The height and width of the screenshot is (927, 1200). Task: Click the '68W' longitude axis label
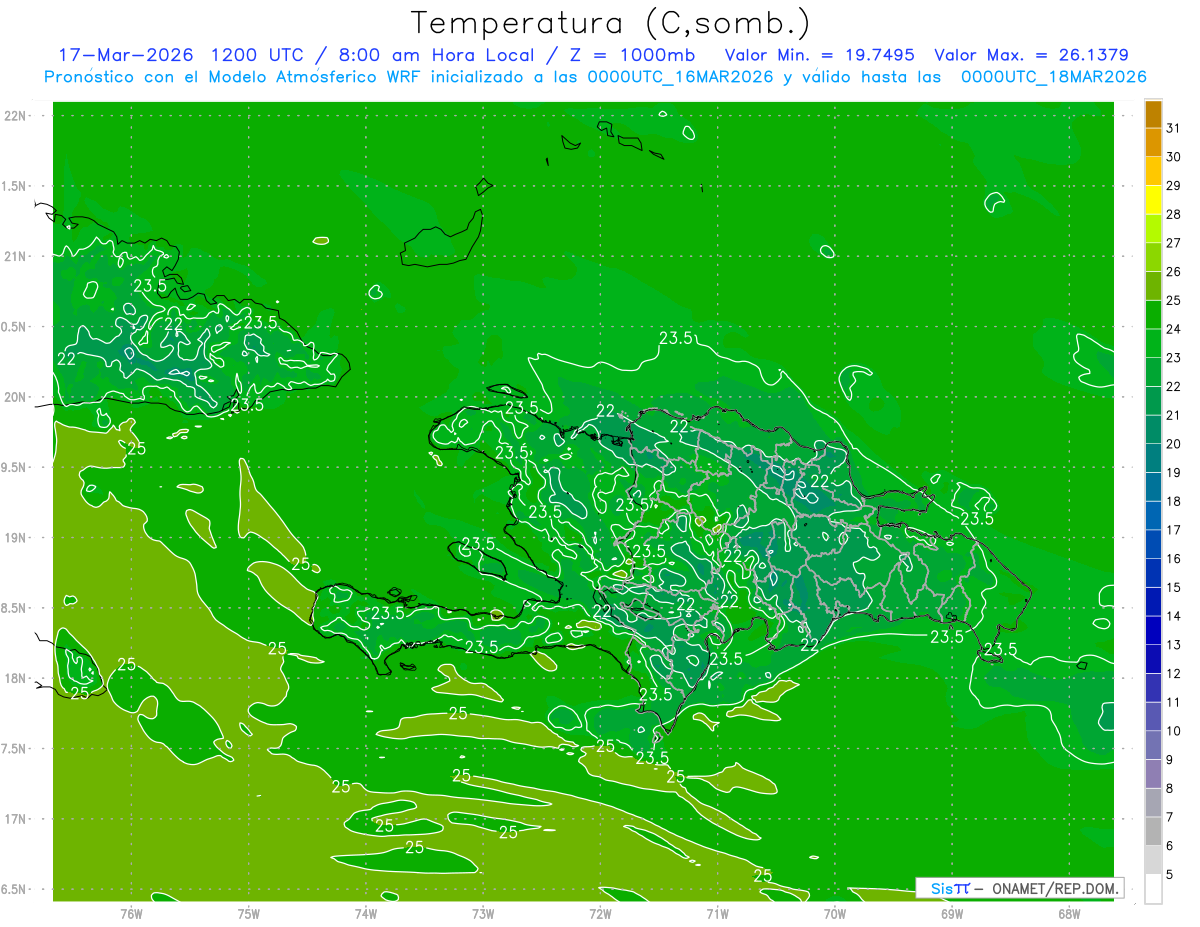click(x=1069, y=914)
